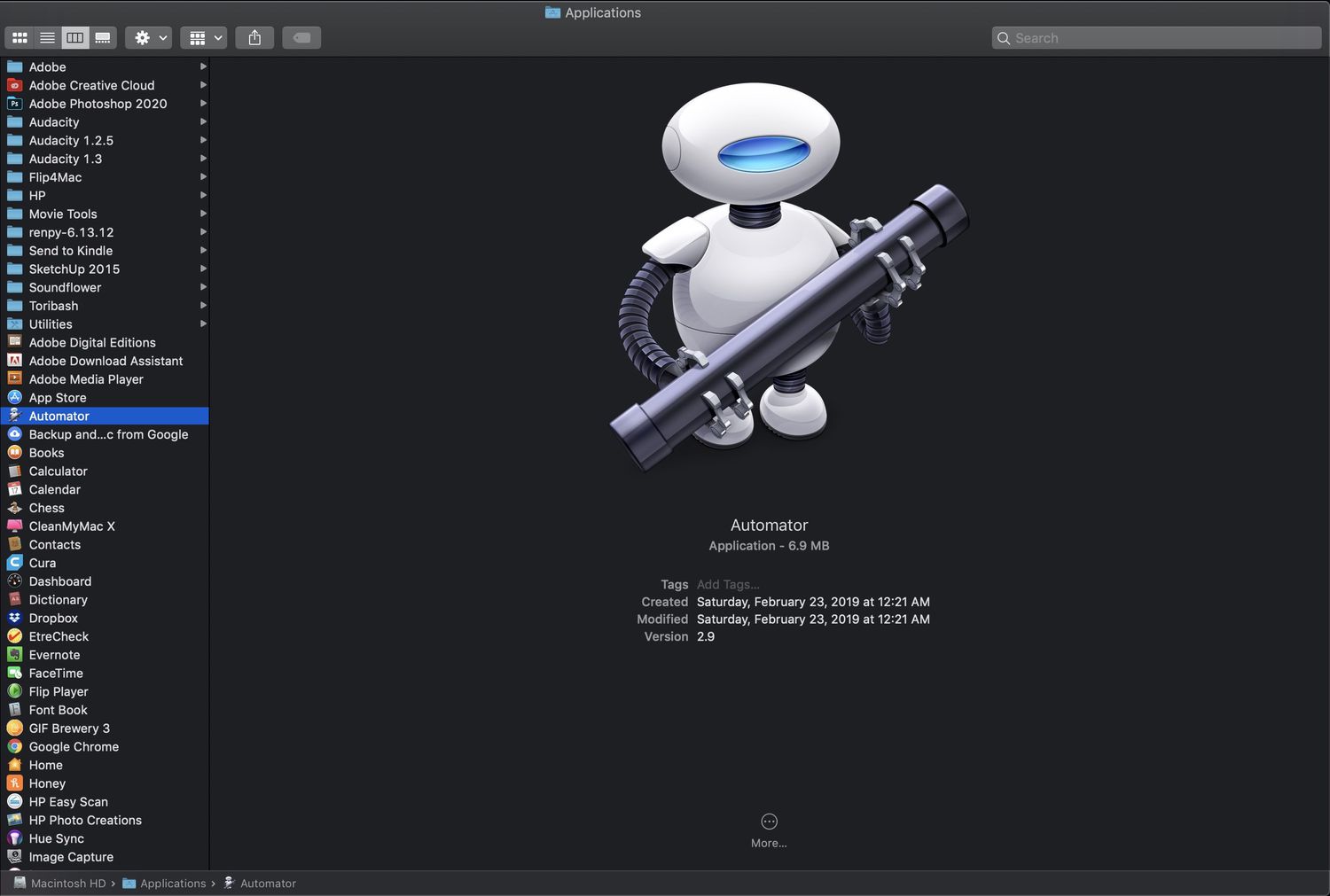Click the Edit Tags toolbar button
The width and height of the screenshot is (1330, 896).
pos(301,38)
